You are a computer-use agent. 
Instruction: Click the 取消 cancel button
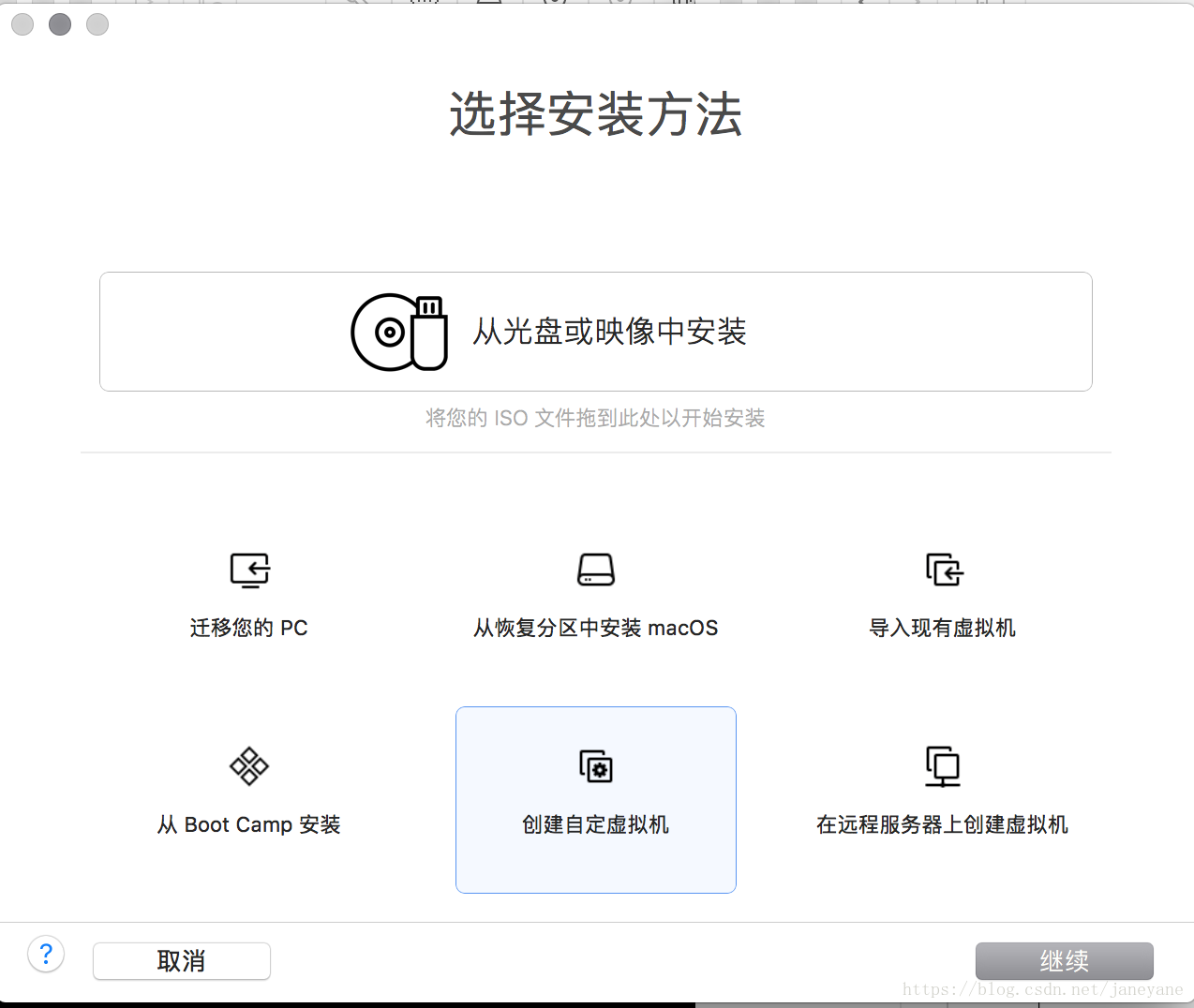click(182, 961)
